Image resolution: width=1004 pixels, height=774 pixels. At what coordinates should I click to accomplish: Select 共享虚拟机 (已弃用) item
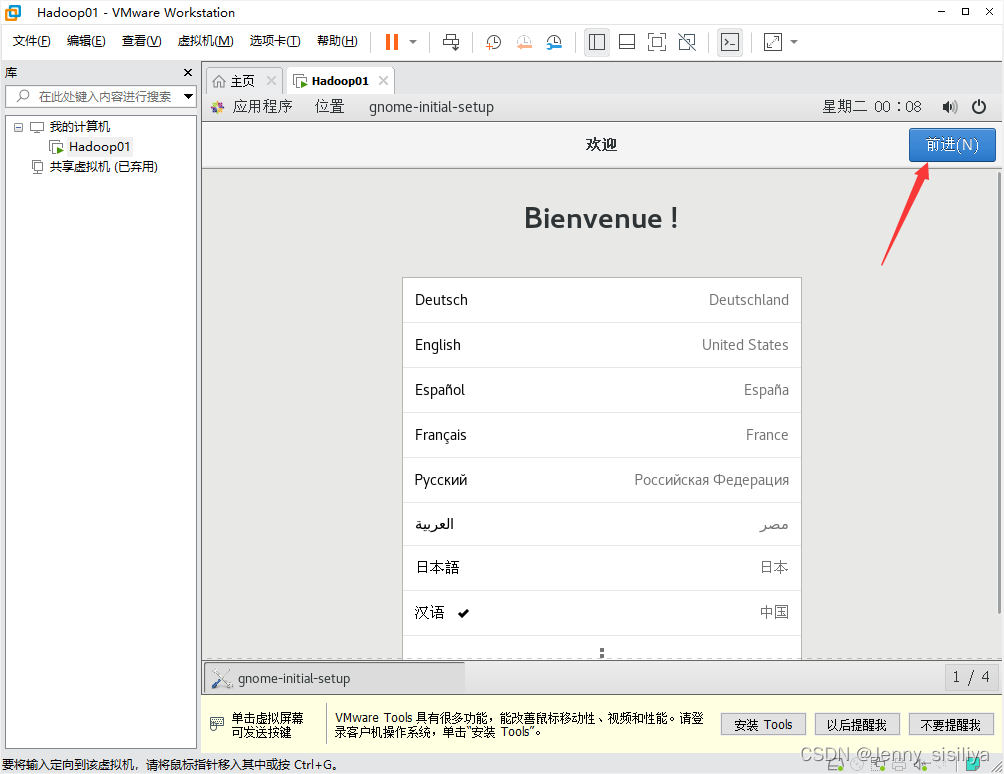click(104, 167)
